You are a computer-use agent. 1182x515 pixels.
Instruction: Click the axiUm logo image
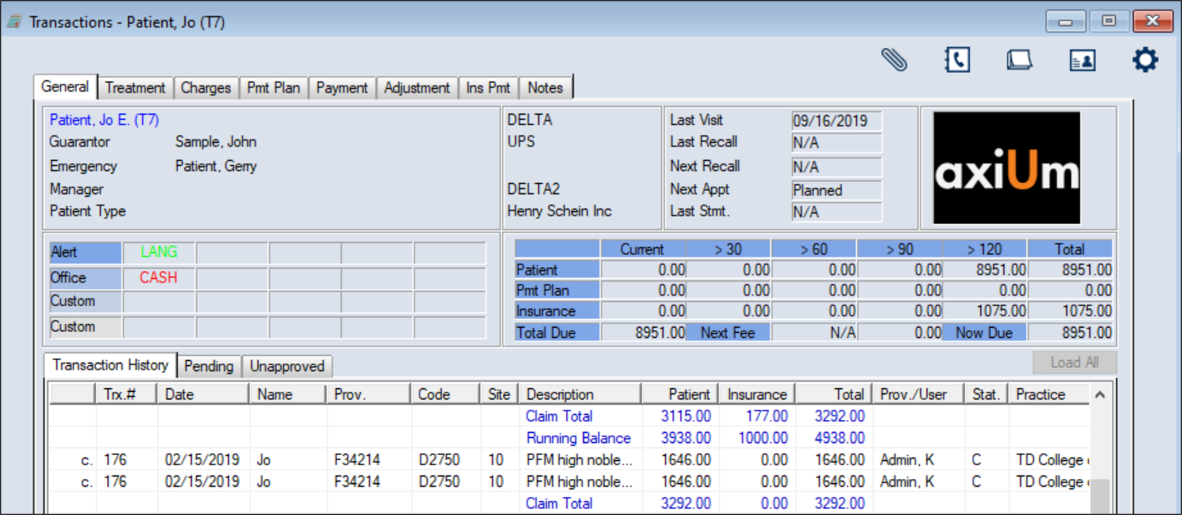point(1006,168)
